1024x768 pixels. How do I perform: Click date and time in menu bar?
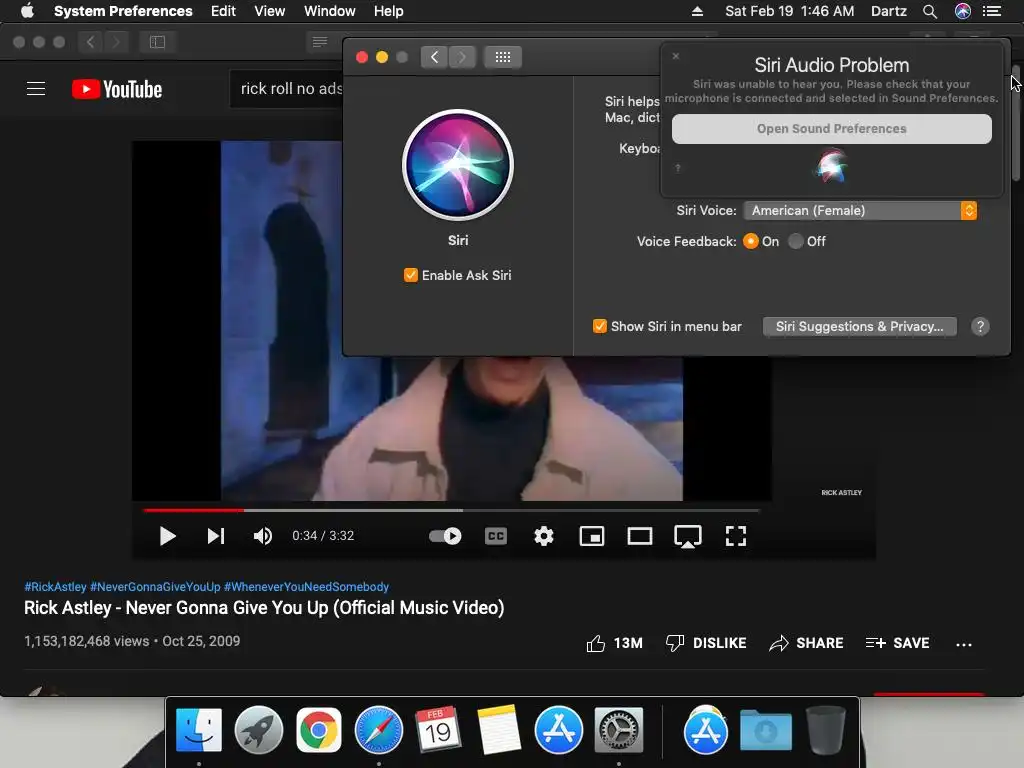click(790, 11)
